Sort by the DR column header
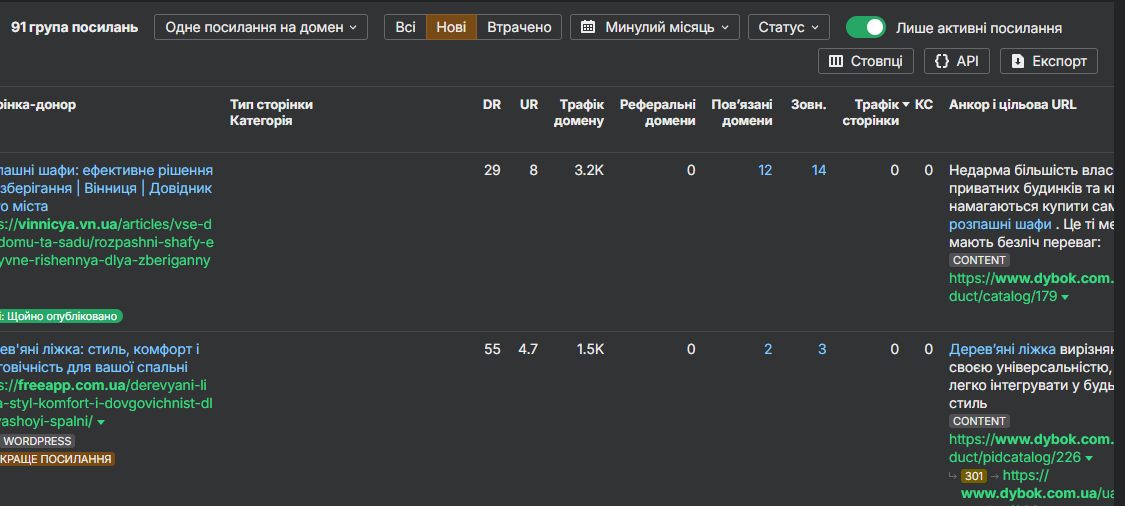 coord(491,104)
